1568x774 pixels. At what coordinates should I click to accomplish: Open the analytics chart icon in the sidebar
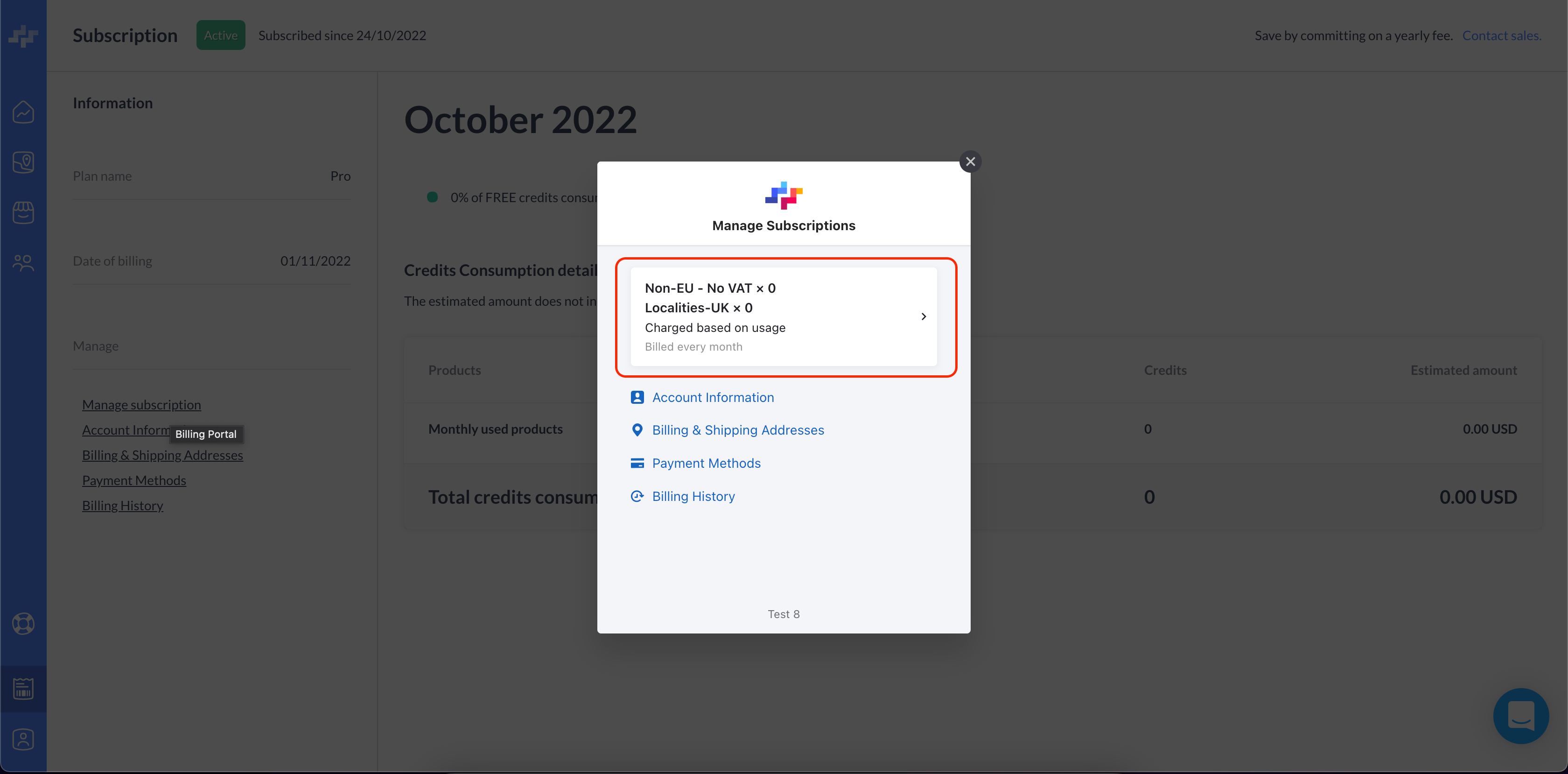pos(23,112)
